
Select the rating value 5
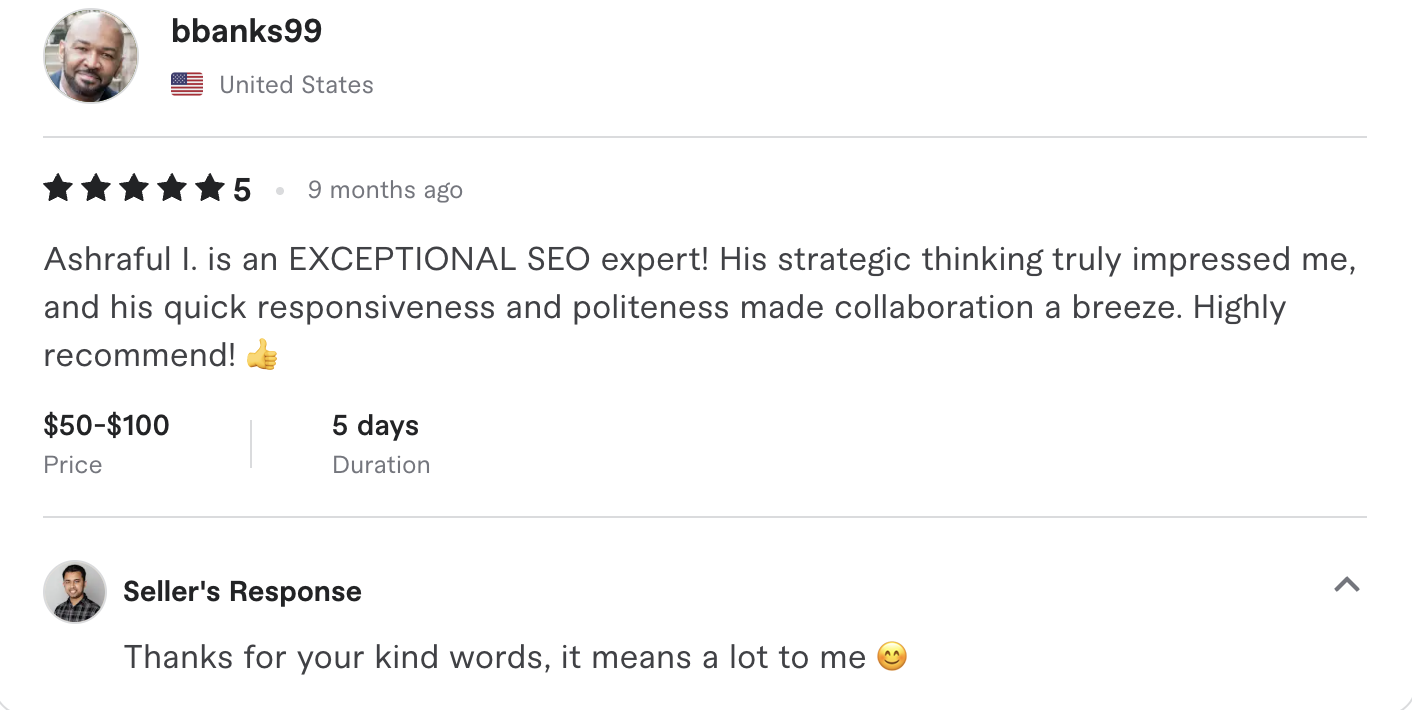tap(243, 188)
